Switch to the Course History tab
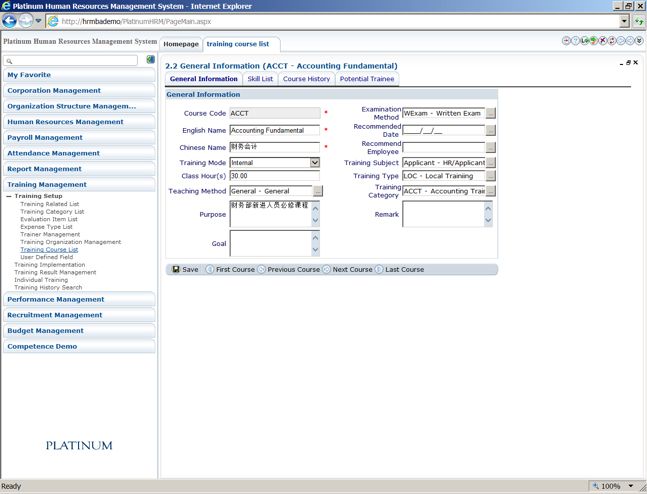This screenshot has width=647, height=494. [306, 79]
